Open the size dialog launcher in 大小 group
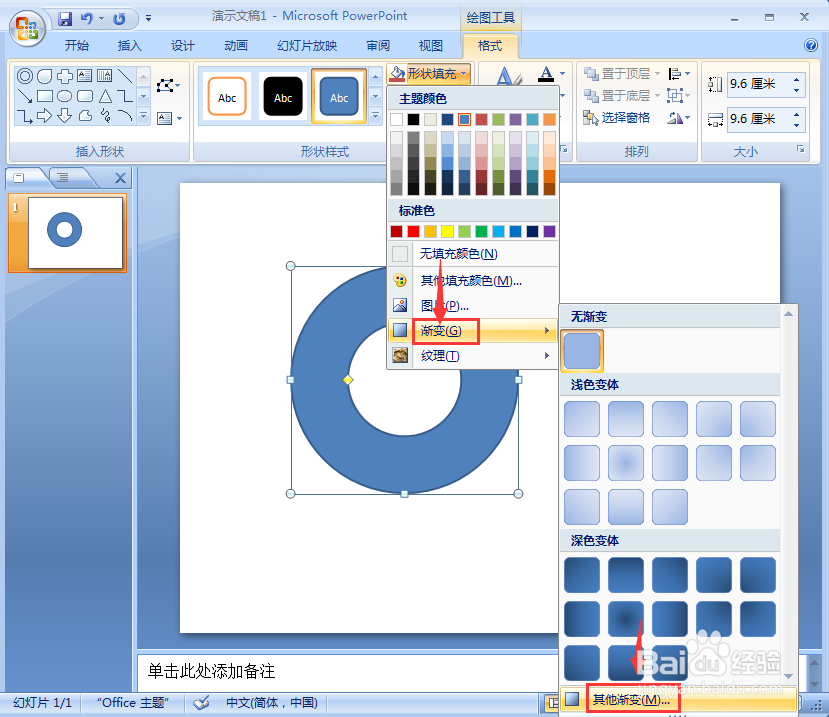The width and height of the screenshot is (829, 717). tap(801, 150)
